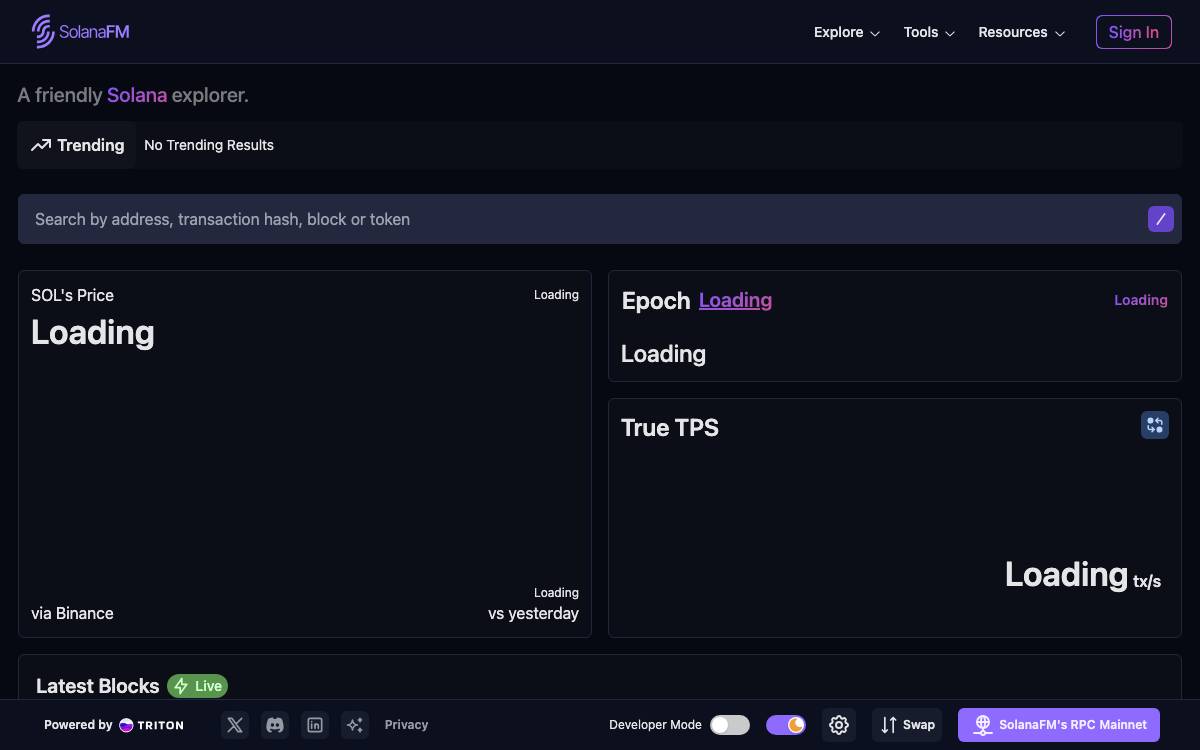Click the sparkle AI icon in footer
This screenshot has height=750, width=1200.
[x=355, y=725]
